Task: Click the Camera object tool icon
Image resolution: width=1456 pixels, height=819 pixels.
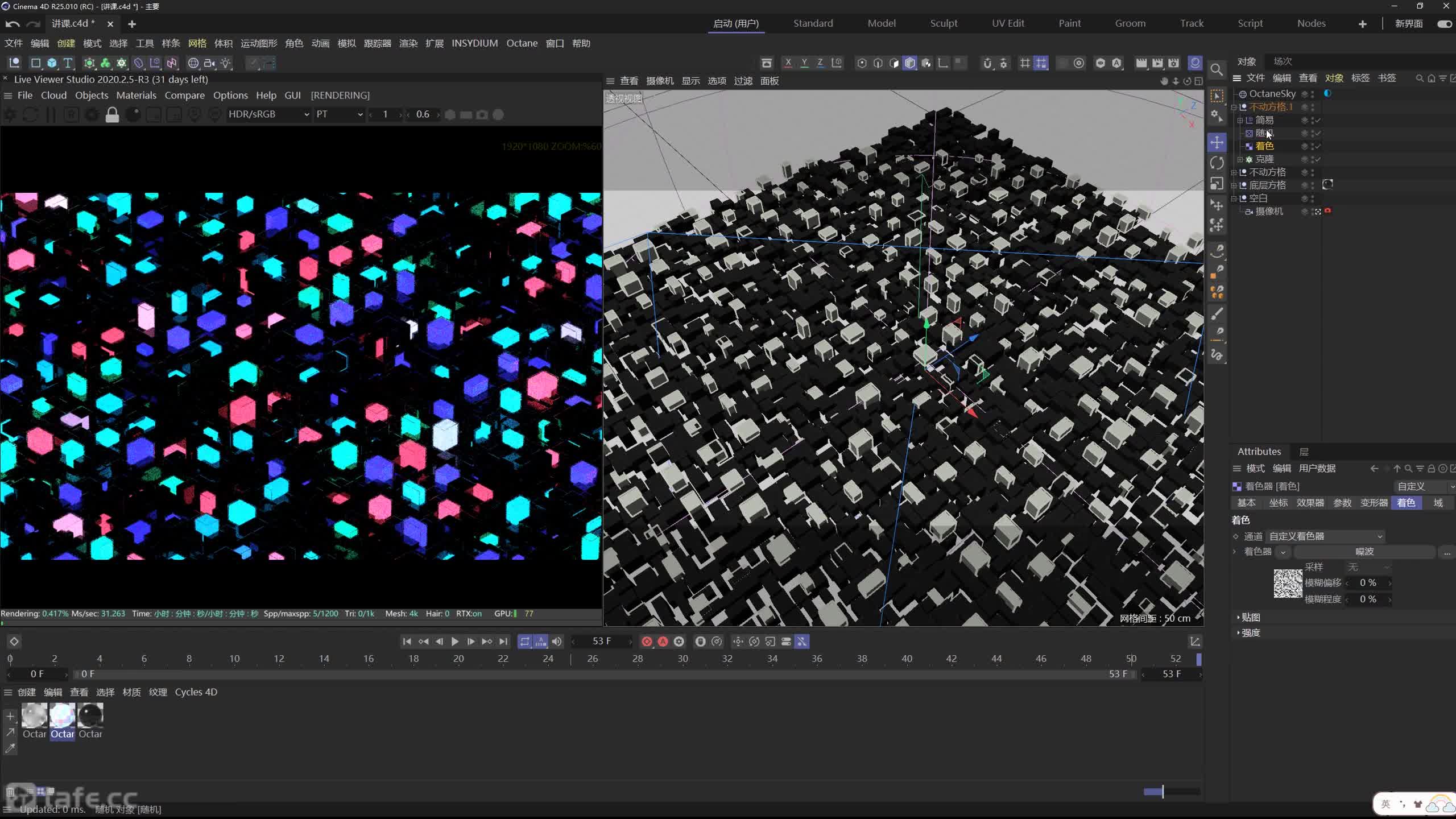Action: tap(209, 63)
